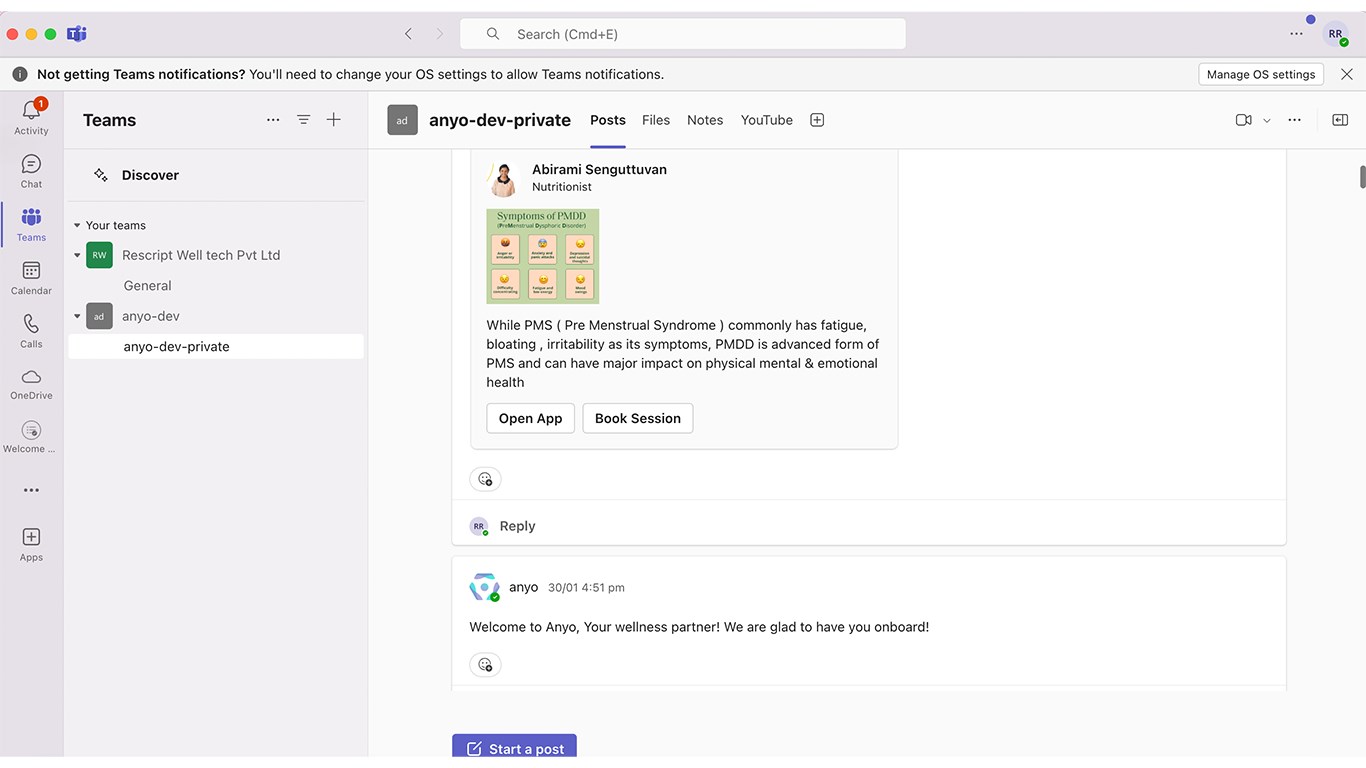
Task: Collapse the Your teams section
Action: click(x=77, y=226)
